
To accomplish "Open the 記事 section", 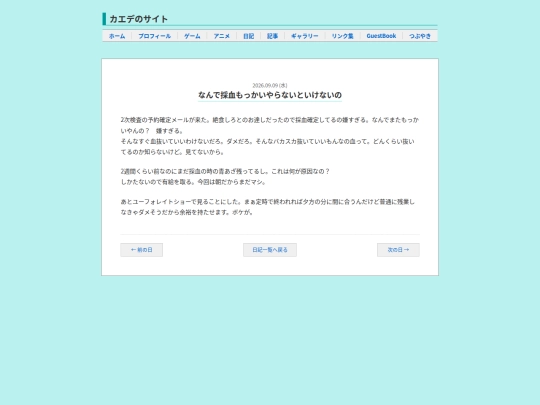I will click(272, 36).
